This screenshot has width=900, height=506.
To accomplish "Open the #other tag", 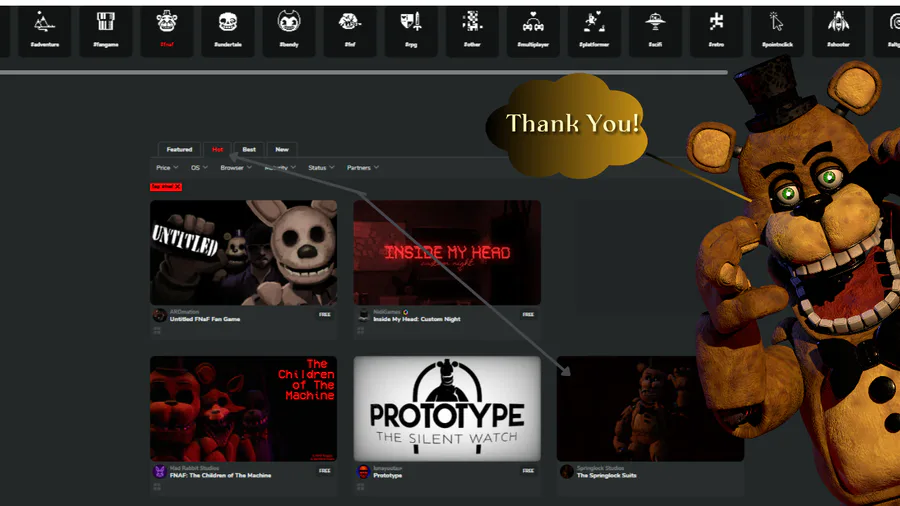I will [472, 31].
